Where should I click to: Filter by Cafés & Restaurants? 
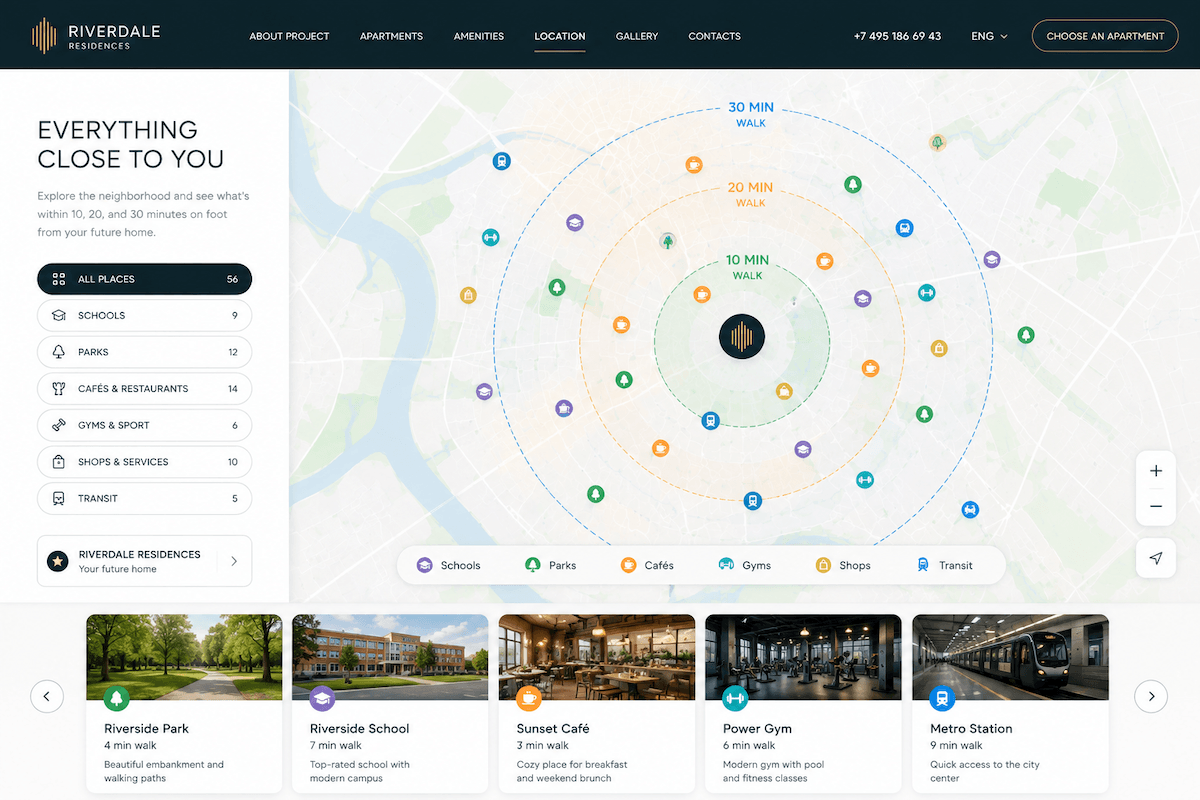[144, 389]
